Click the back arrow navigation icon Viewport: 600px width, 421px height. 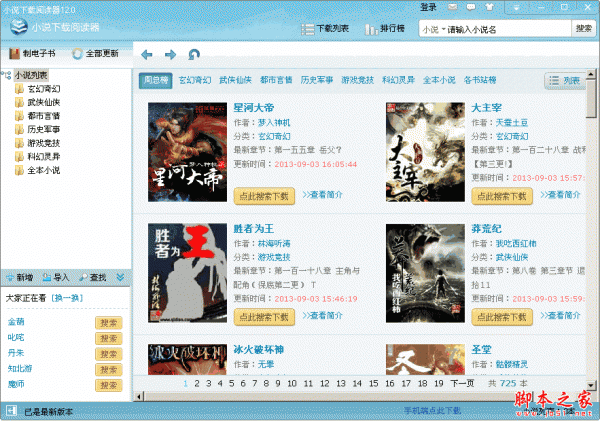pyautogui.click(x=147, y=54)
